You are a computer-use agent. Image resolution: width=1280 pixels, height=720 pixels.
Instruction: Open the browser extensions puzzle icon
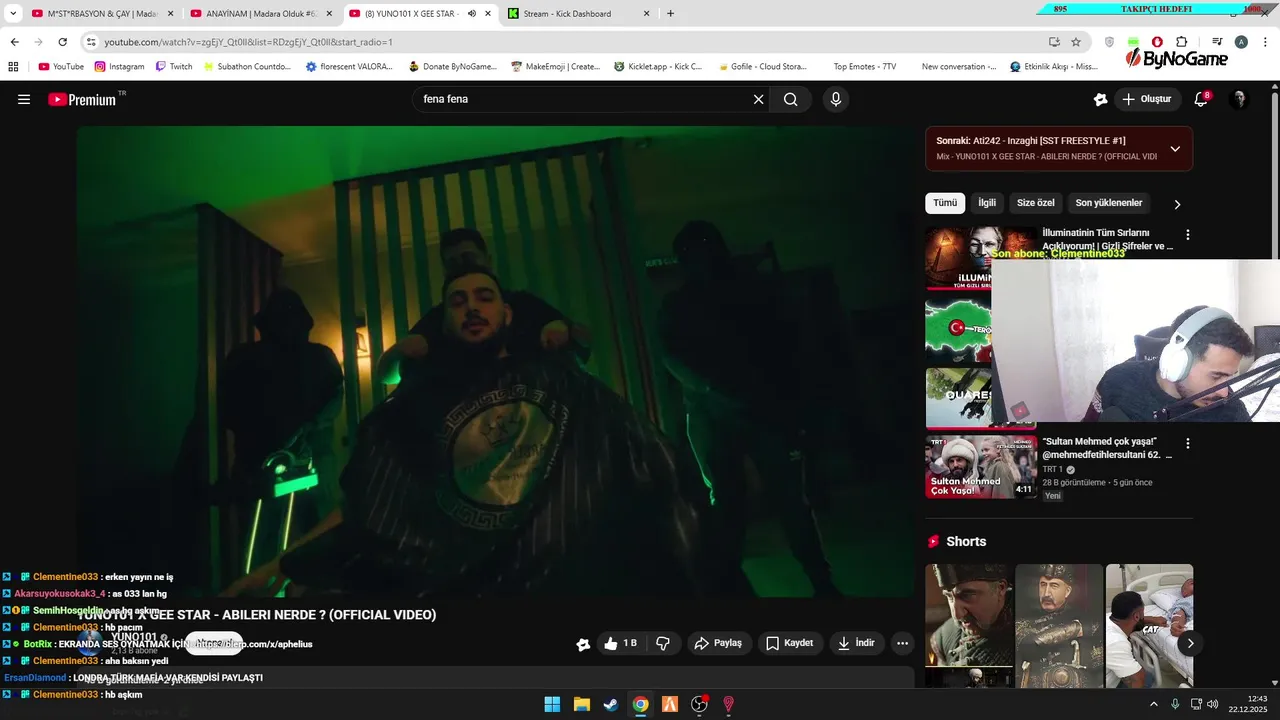coord(1181,42)
